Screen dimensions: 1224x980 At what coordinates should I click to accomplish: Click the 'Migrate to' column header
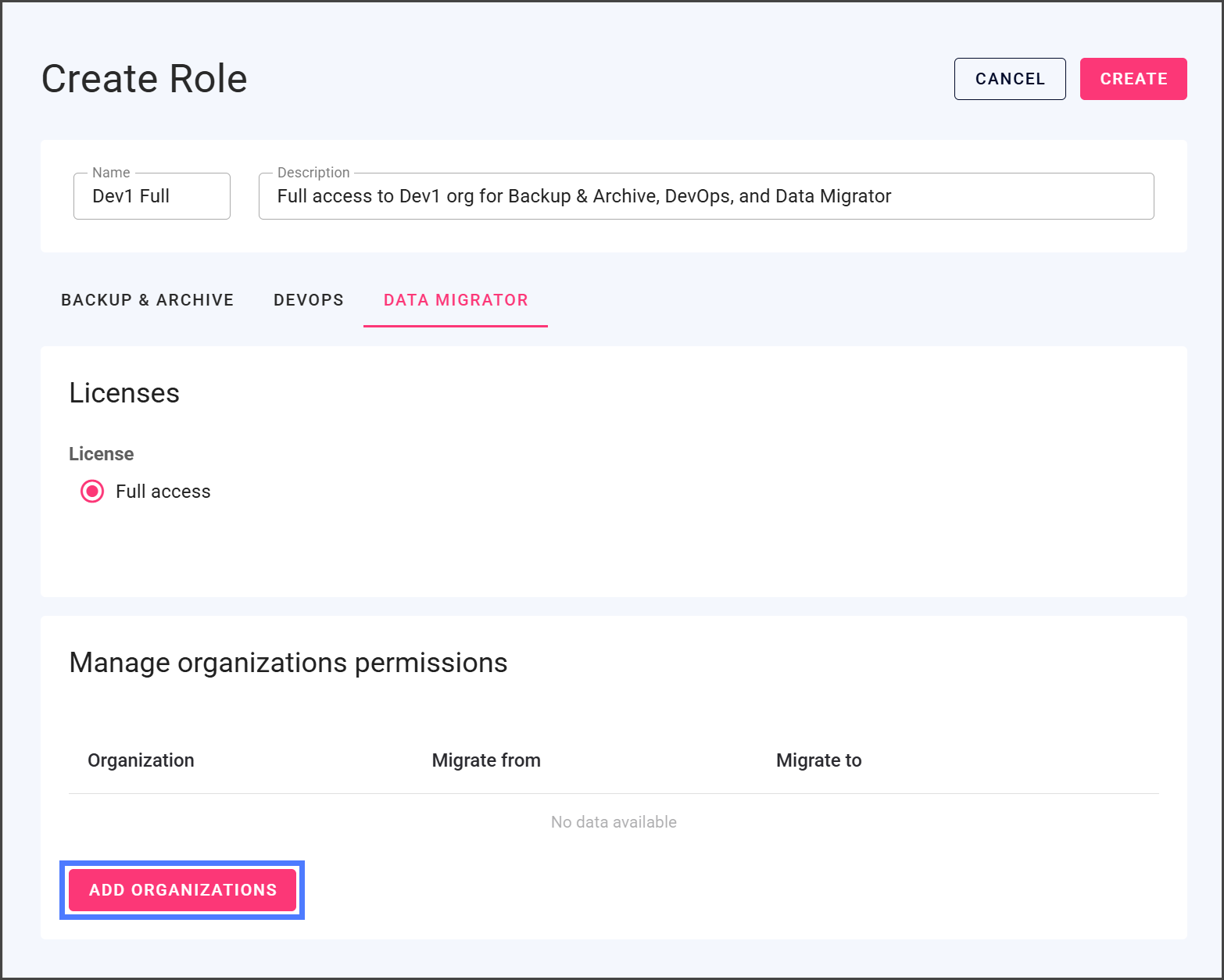818,760
